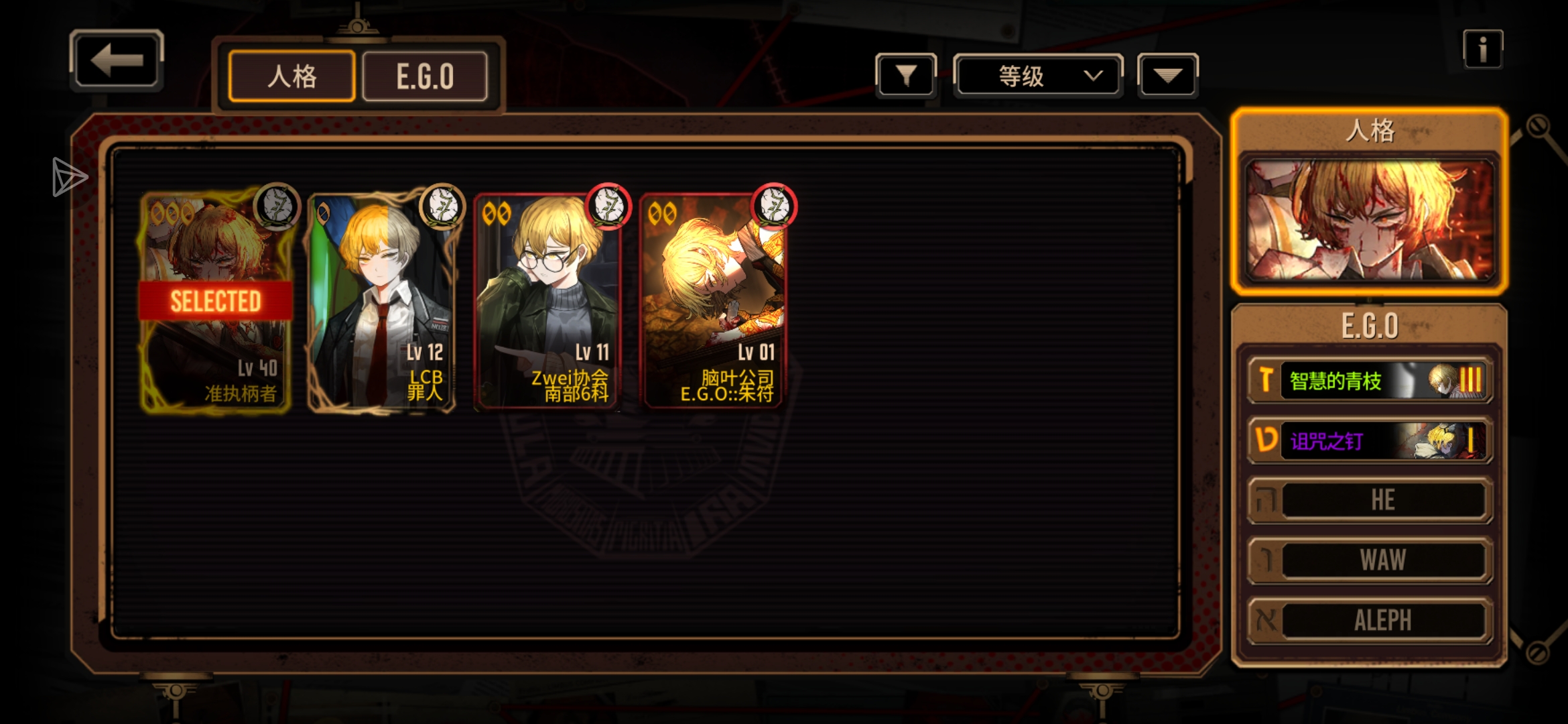Screen dimensions: 1568x724
Task: Click the TETH letter icon on 诅咒之钉
Action: [1265, 440]
